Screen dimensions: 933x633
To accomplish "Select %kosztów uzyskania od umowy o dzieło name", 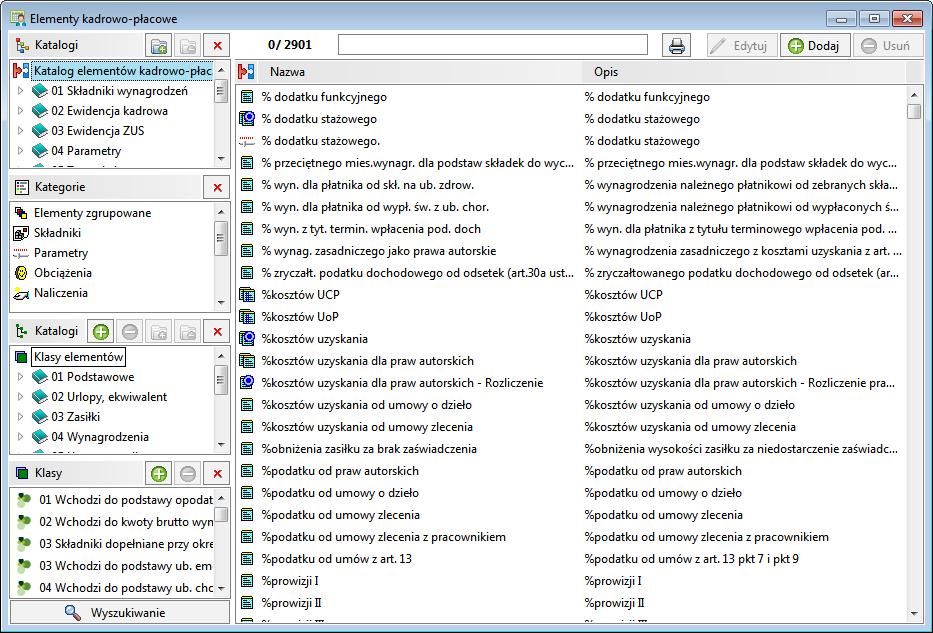I will pos(367,405).
